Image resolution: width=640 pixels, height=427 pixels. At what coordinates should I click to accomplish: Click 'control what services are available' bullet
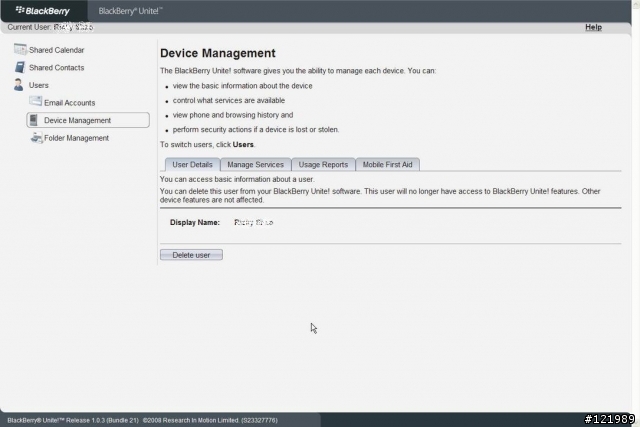click(x=229, y=100)
